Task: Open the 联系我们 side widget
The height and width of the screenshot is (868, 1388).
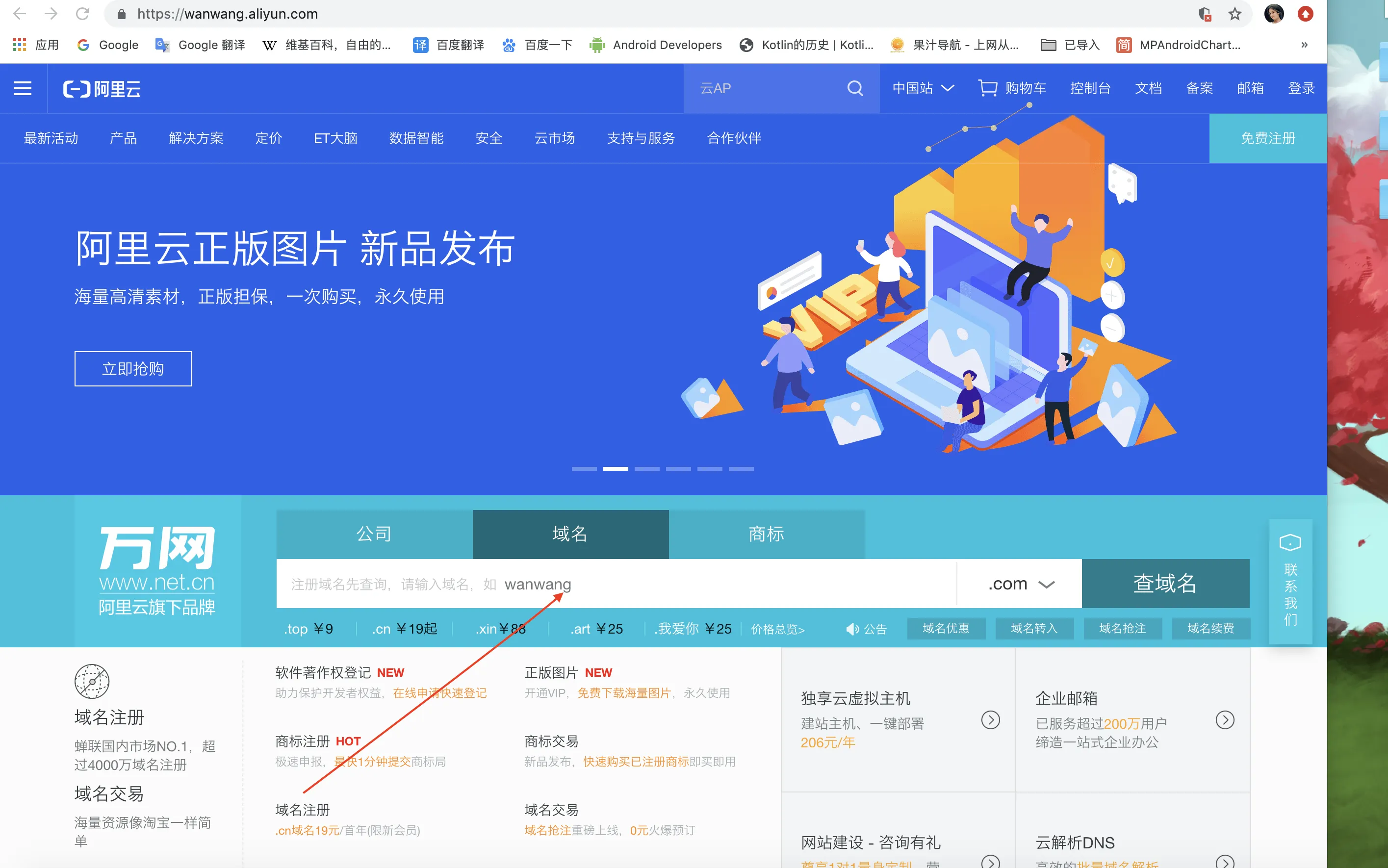Action: [x=1290, y=582]
